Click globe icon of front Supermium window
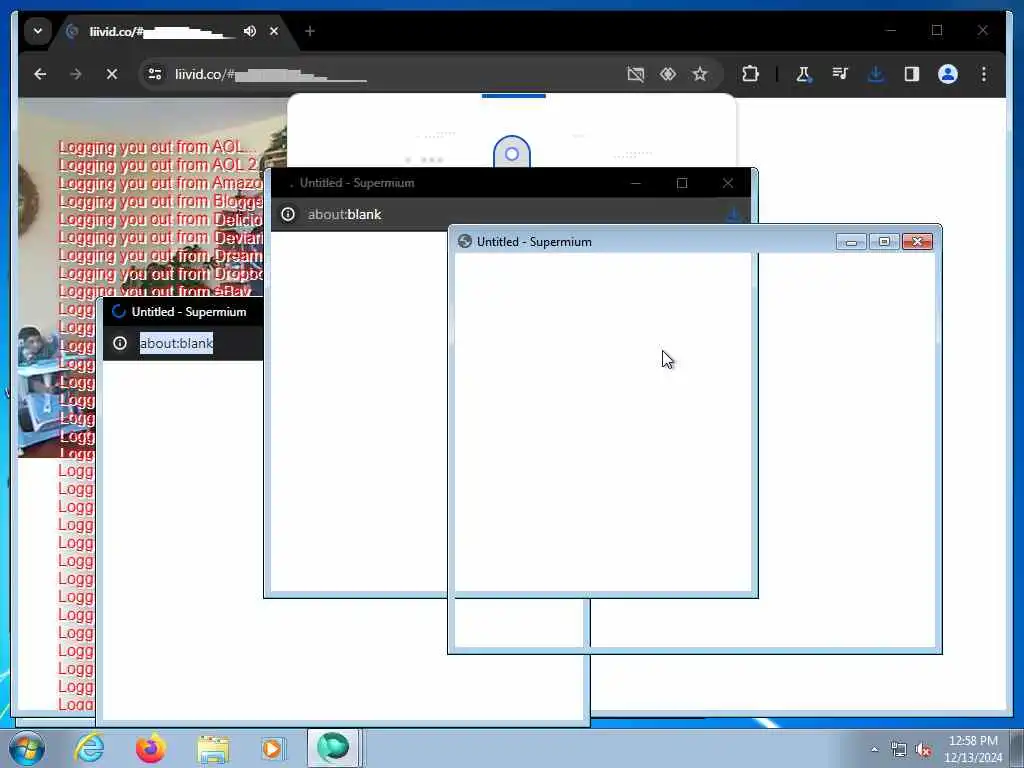Viewport: 1024px width, 768px height. click(464, 241)
